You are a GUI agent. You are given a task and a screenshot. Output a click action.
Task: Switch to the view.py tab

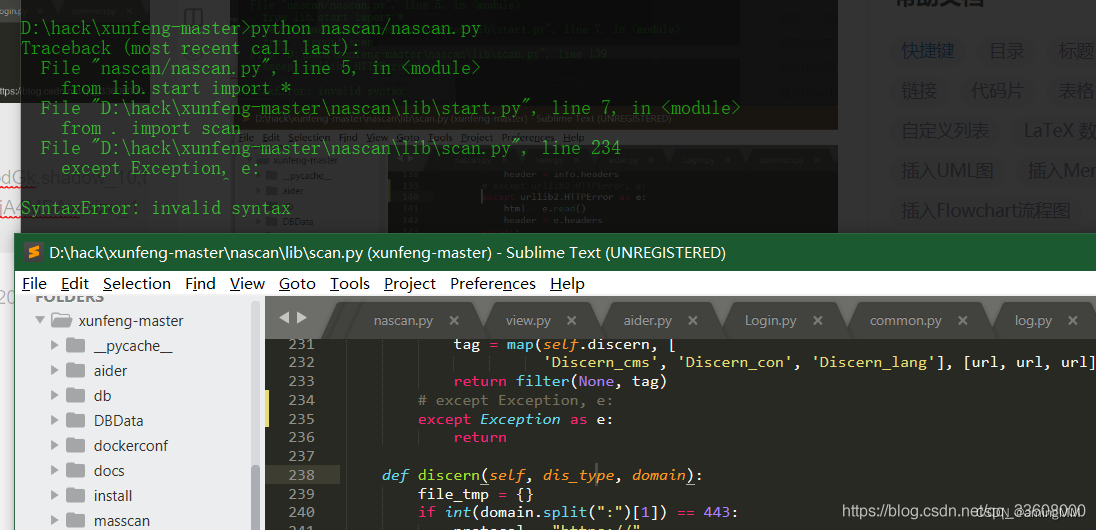[x=528, y=321]
